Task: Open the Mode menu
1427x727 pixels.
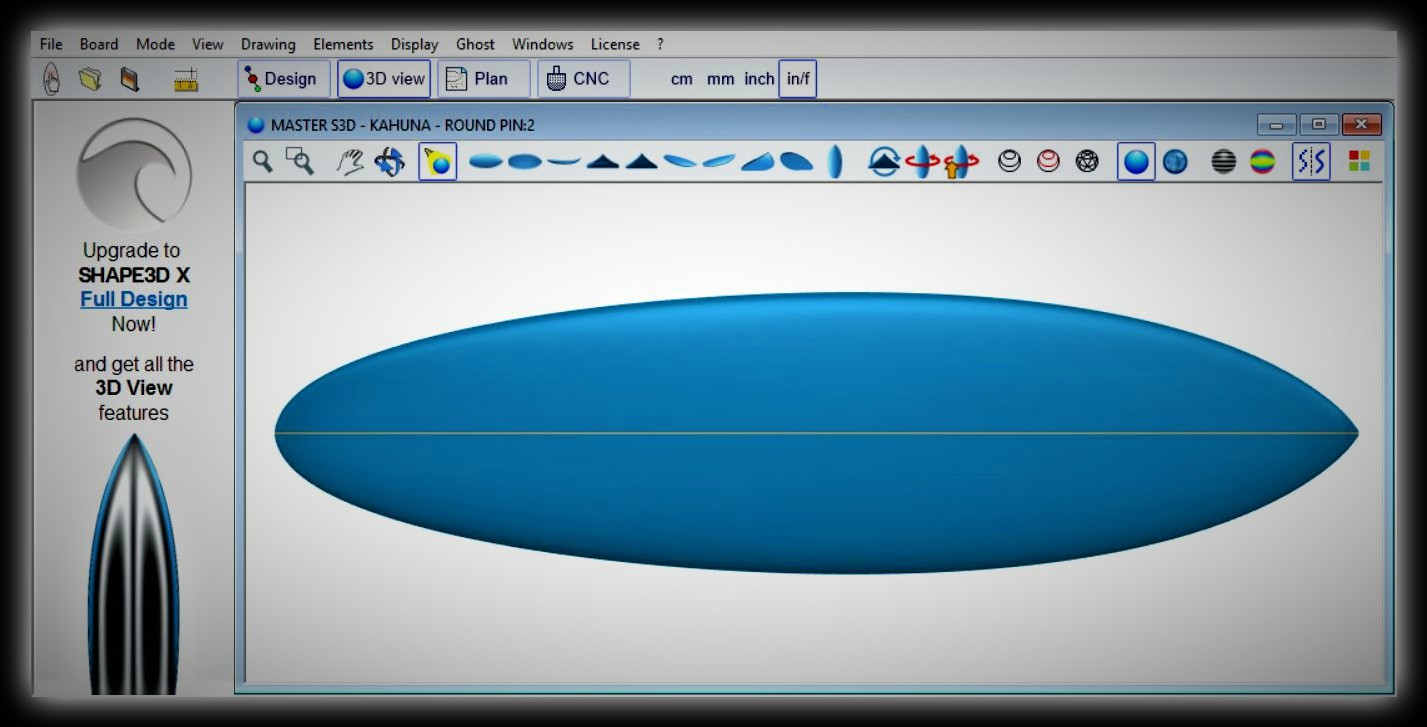Action: [x=155, y=44]
